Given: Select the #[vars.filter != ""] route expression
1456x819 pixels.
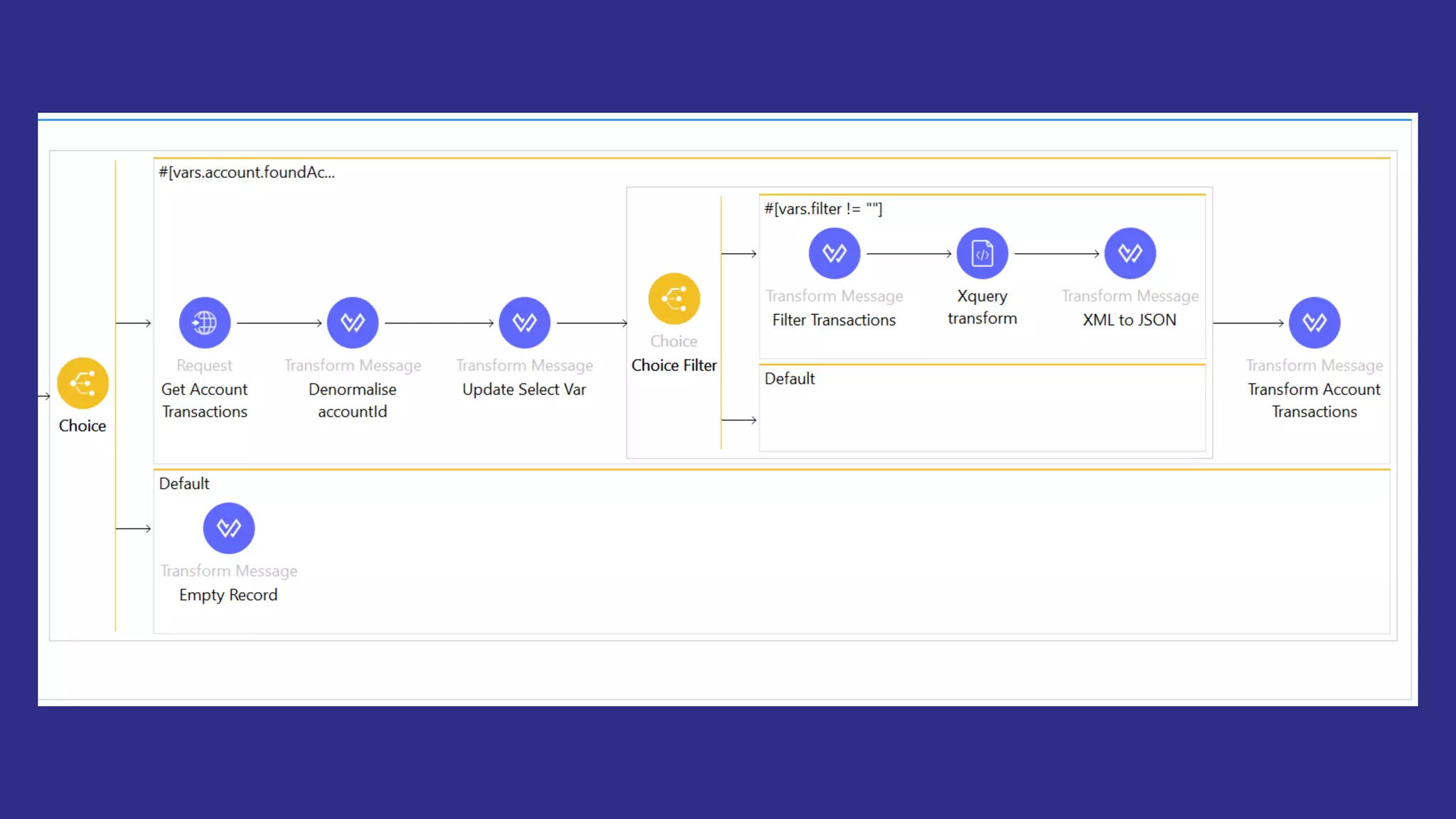Looking at the screenshot, I should (823, 209).
